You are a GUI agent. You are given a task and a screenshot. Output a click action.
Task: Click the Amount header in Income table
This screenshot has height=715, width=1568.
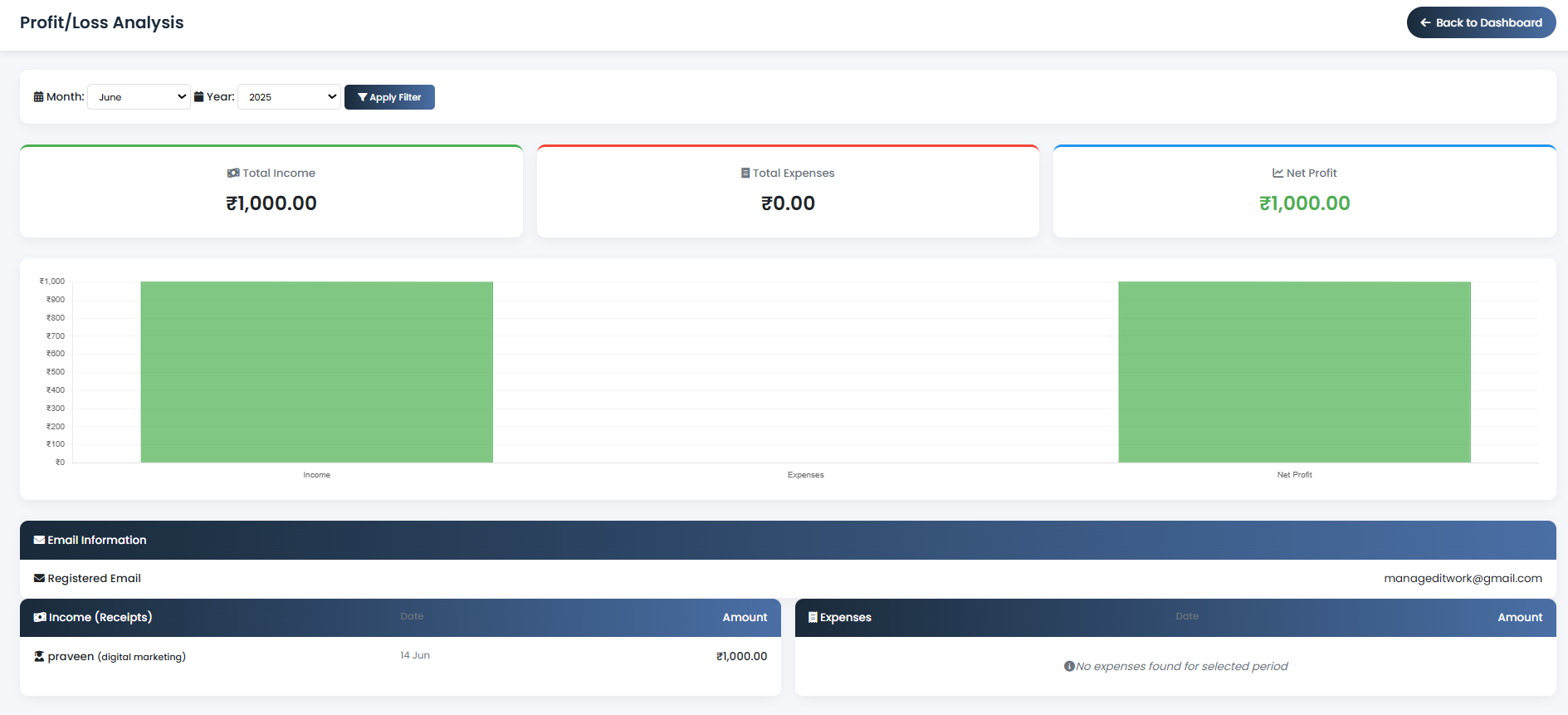tap(745, 617)
